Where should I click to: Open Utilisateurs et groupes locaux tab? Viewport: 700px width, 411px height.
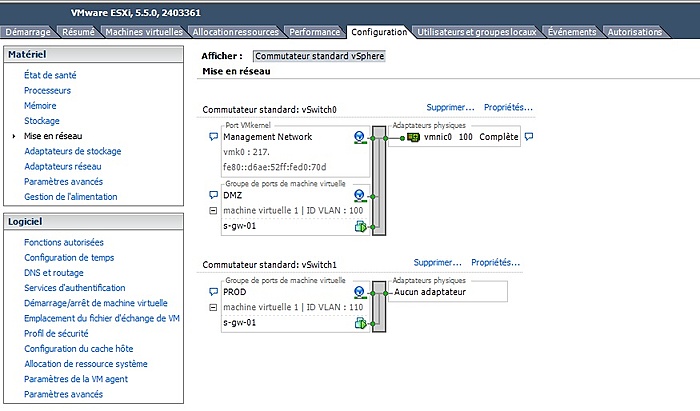(477, 32)
